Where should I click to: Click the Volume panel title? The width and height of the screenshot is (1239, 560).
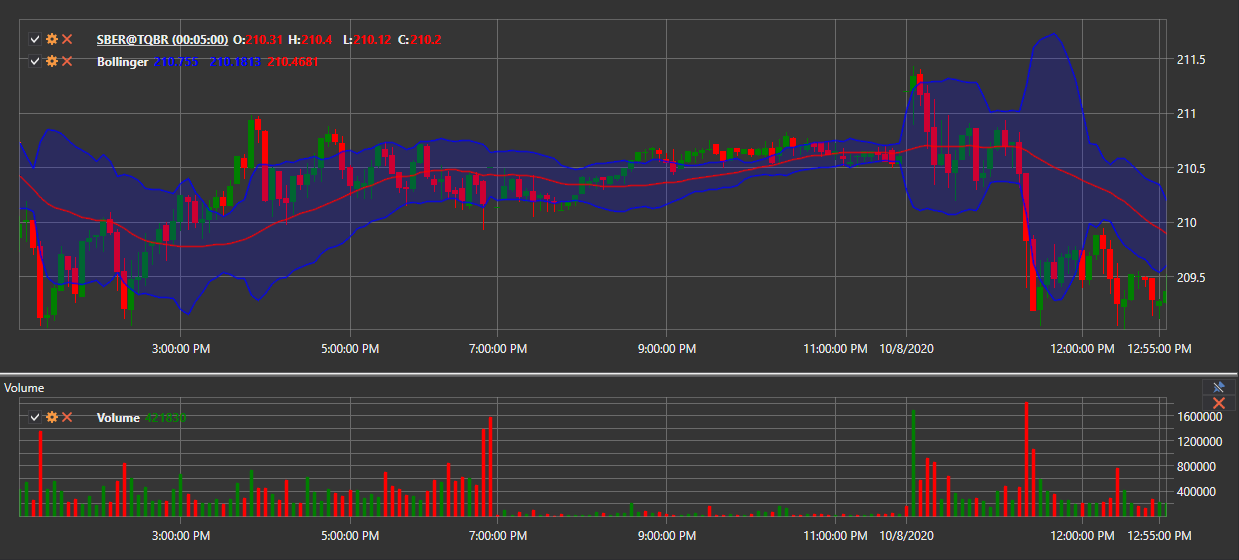tap(24, 387)
